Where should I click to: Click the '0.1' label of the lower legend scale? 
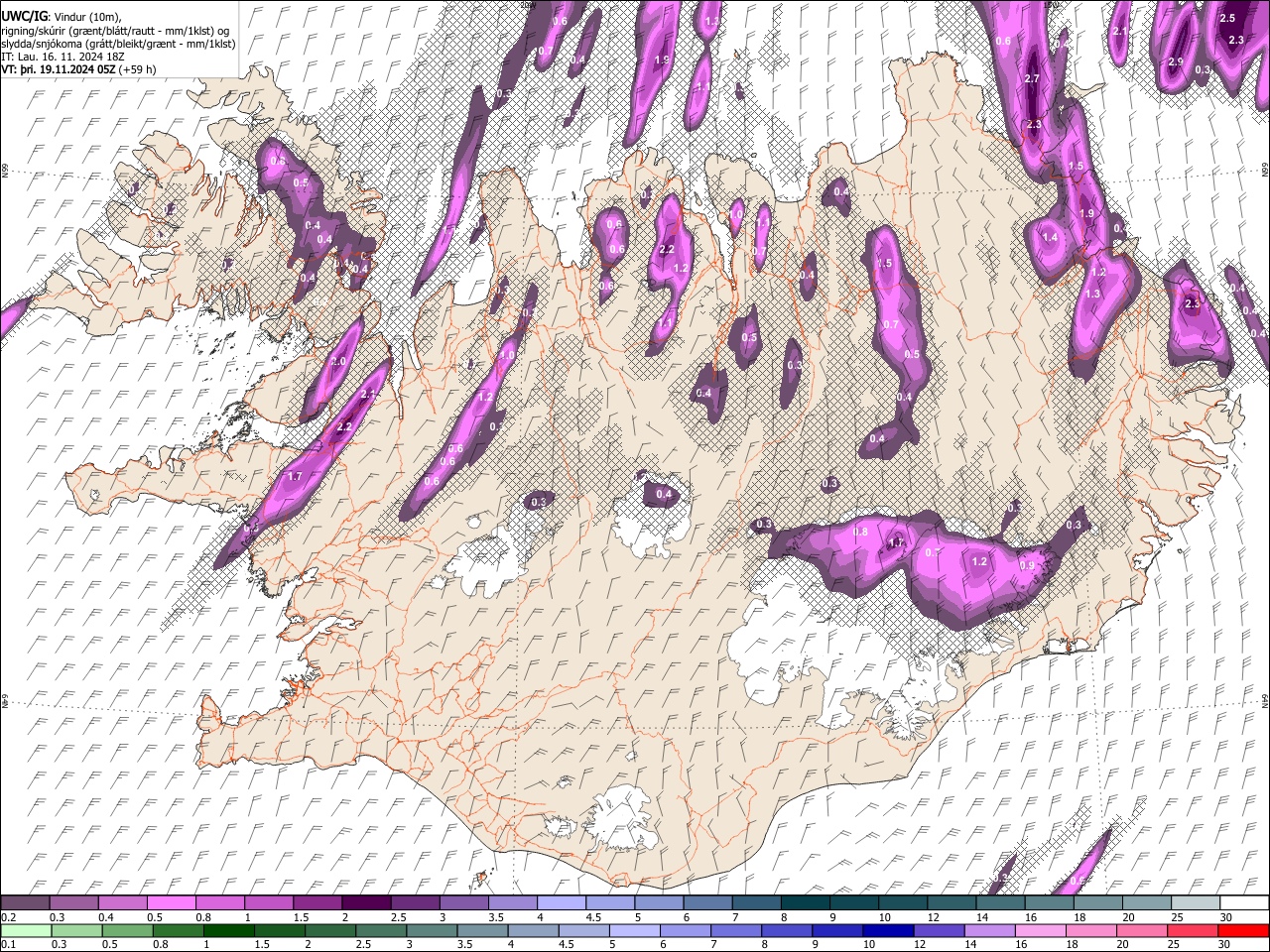coord(7,944)
